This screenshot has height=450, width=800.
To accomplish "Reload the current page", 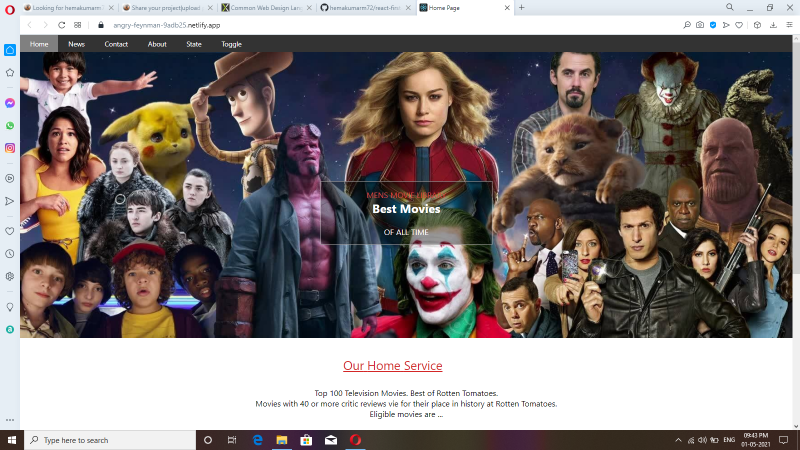I will 62,25.
